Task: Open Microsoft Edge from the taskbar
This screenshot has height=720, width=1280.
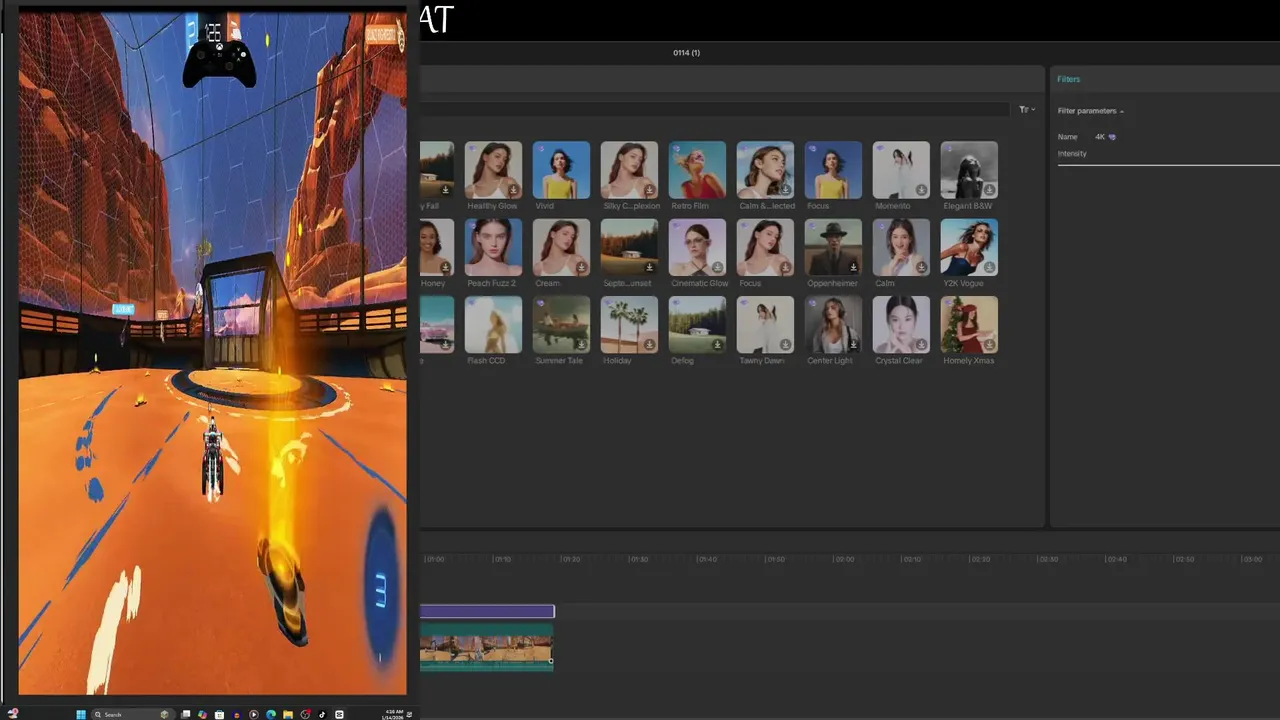Action: point(271,714)
